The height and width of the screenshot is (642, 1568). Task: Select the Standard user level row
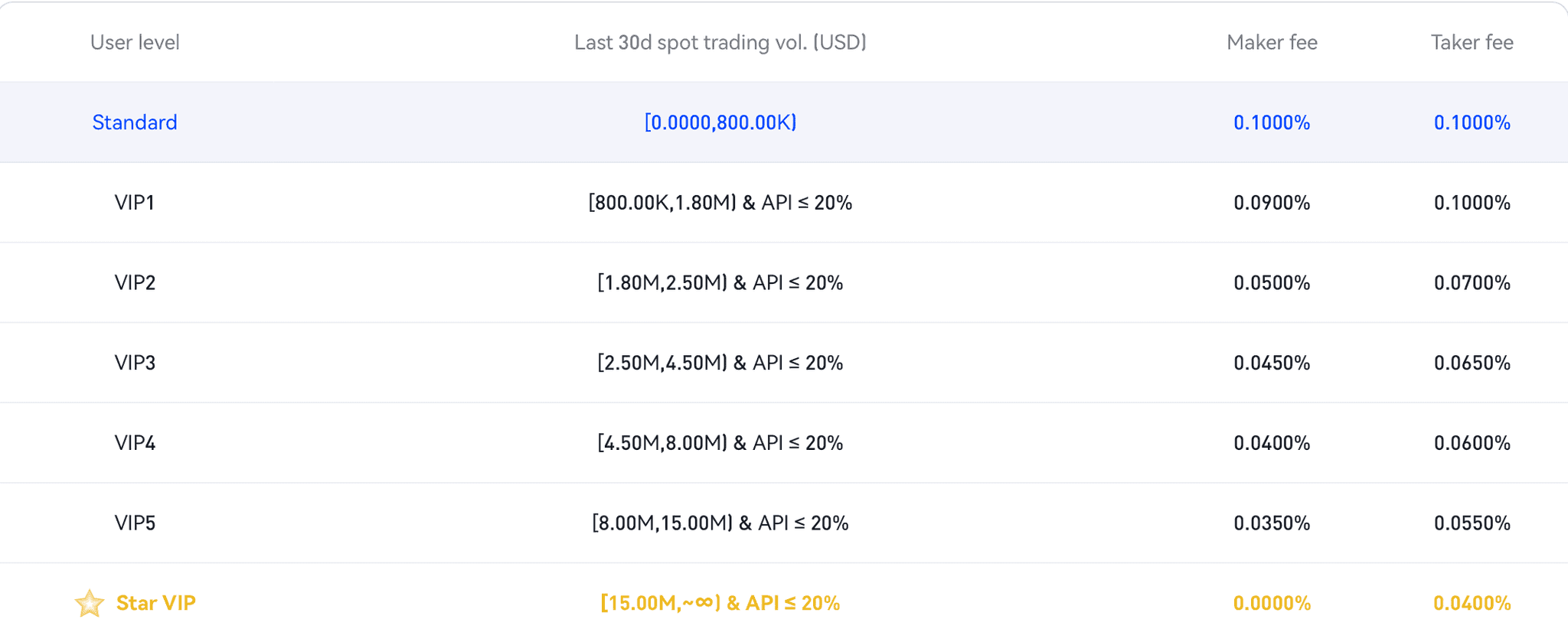[x=135, y=122]
